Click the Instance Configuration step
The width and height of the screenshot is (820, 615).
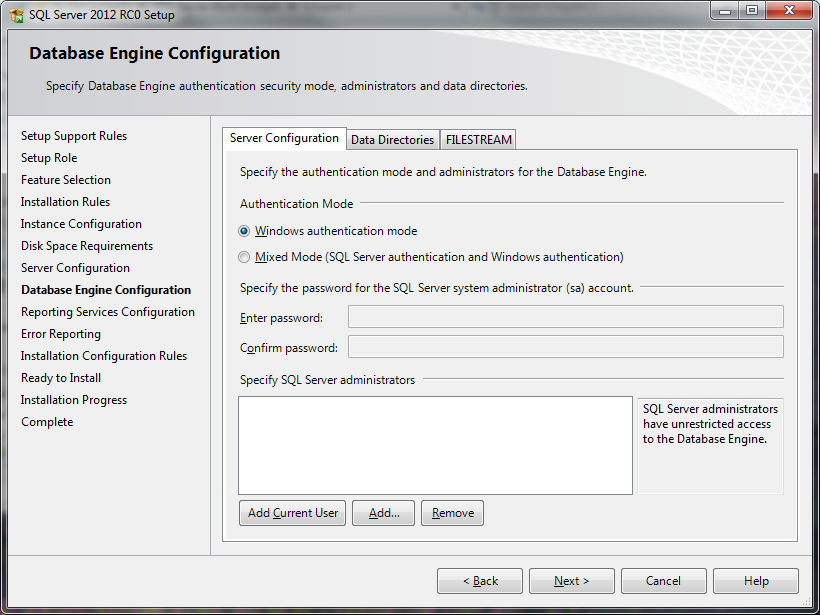click(x=81, y=224)
